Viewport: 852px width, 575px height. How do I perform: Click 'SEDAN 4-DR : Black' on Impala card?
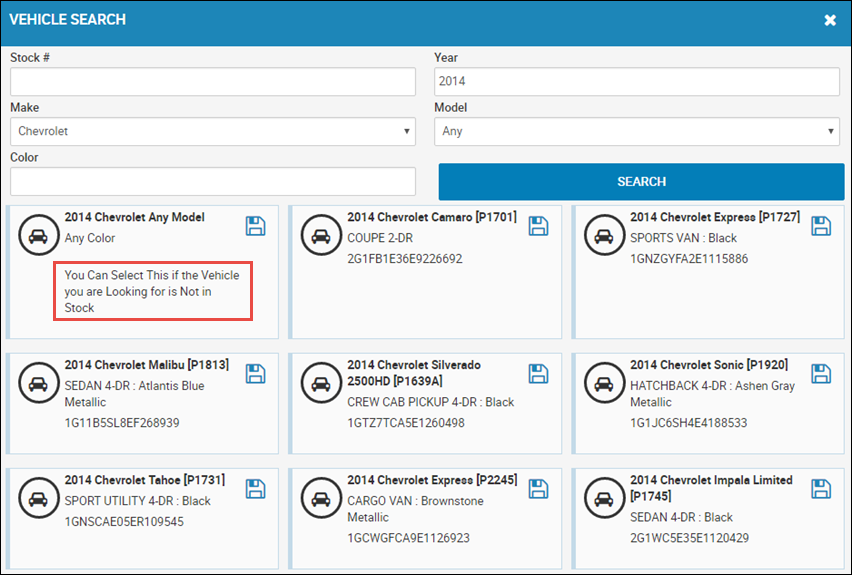[x=681, y=517]
